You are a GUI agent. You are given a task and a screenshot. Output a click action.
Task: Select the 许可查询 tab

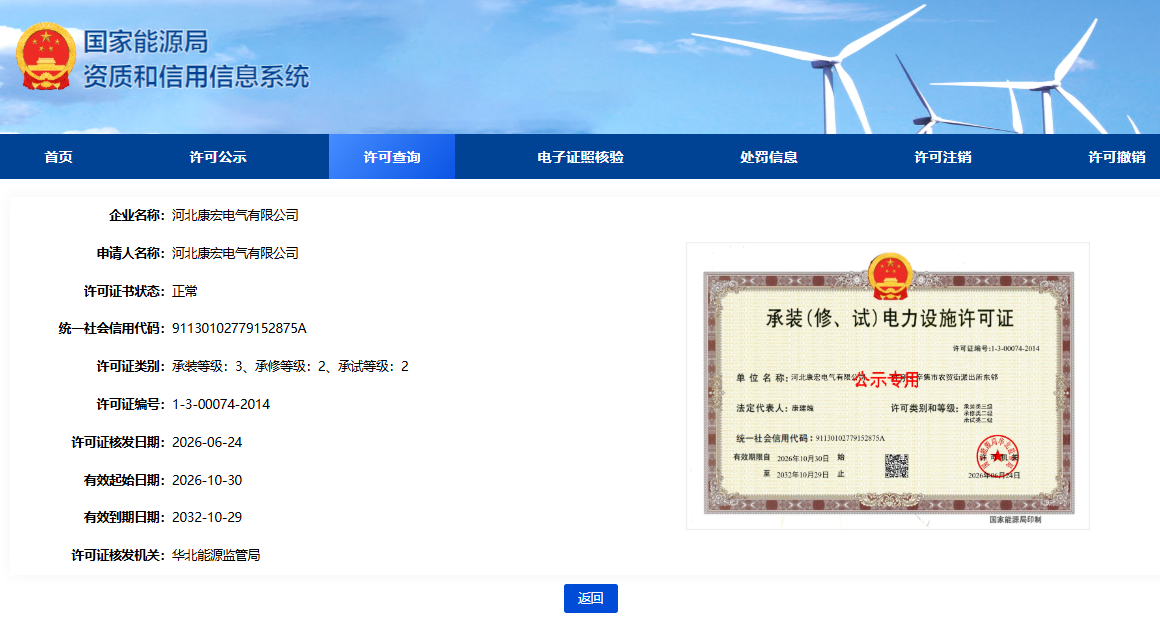[391, 157]
